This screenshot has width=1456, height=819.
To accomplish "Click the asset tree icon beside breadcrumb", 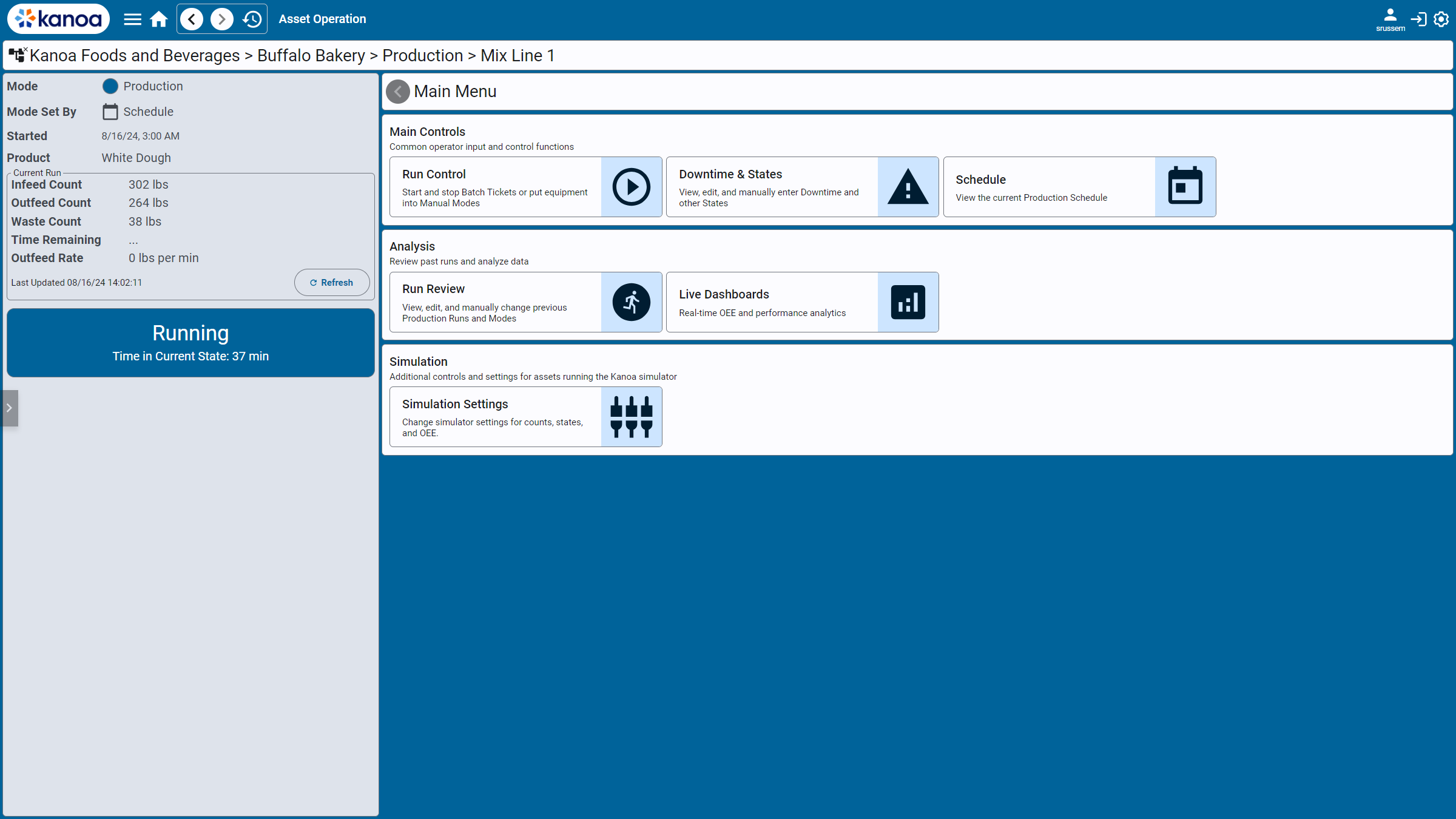I will click(x=17, y=55).
